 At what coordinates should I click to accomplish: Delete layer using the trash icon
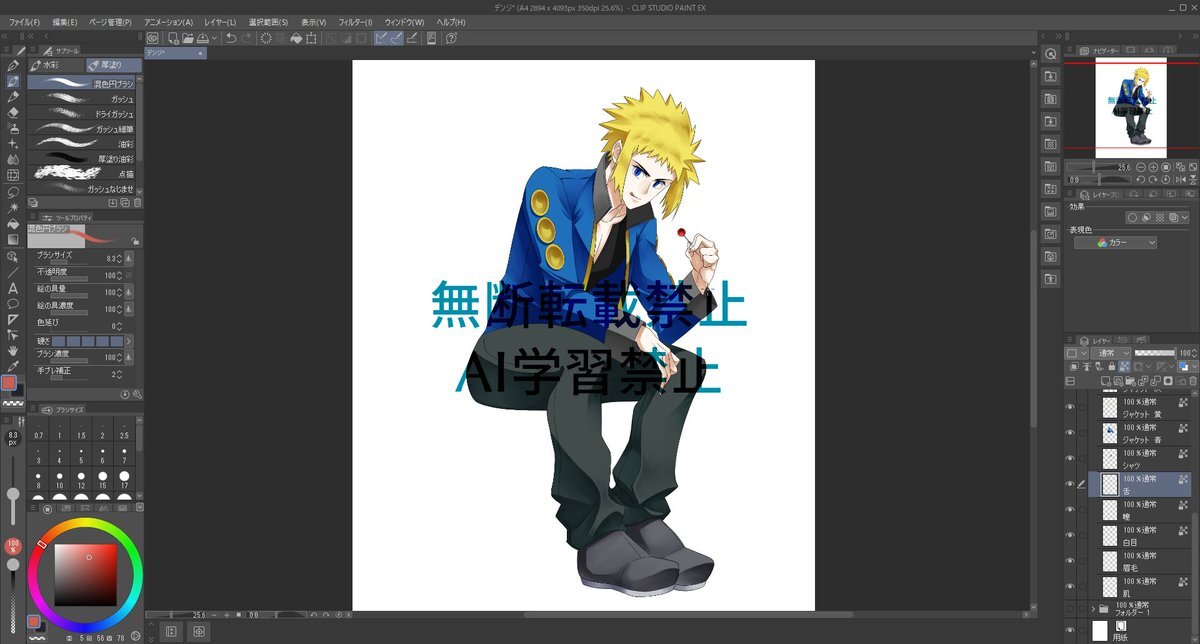tap(1191, 381)
